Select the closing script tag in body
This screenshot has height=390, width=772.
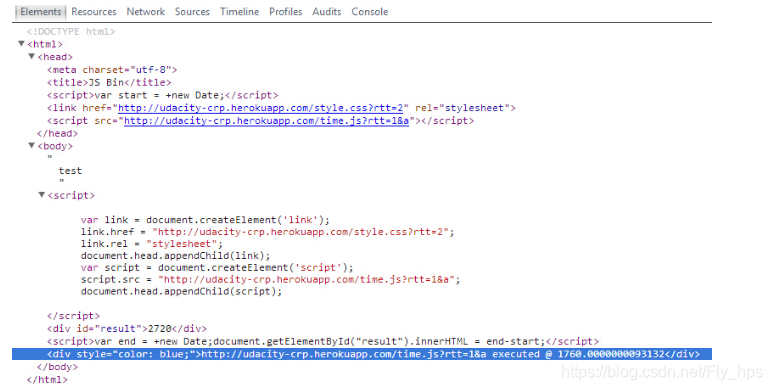pyautogui.click(x=73, y=316)
